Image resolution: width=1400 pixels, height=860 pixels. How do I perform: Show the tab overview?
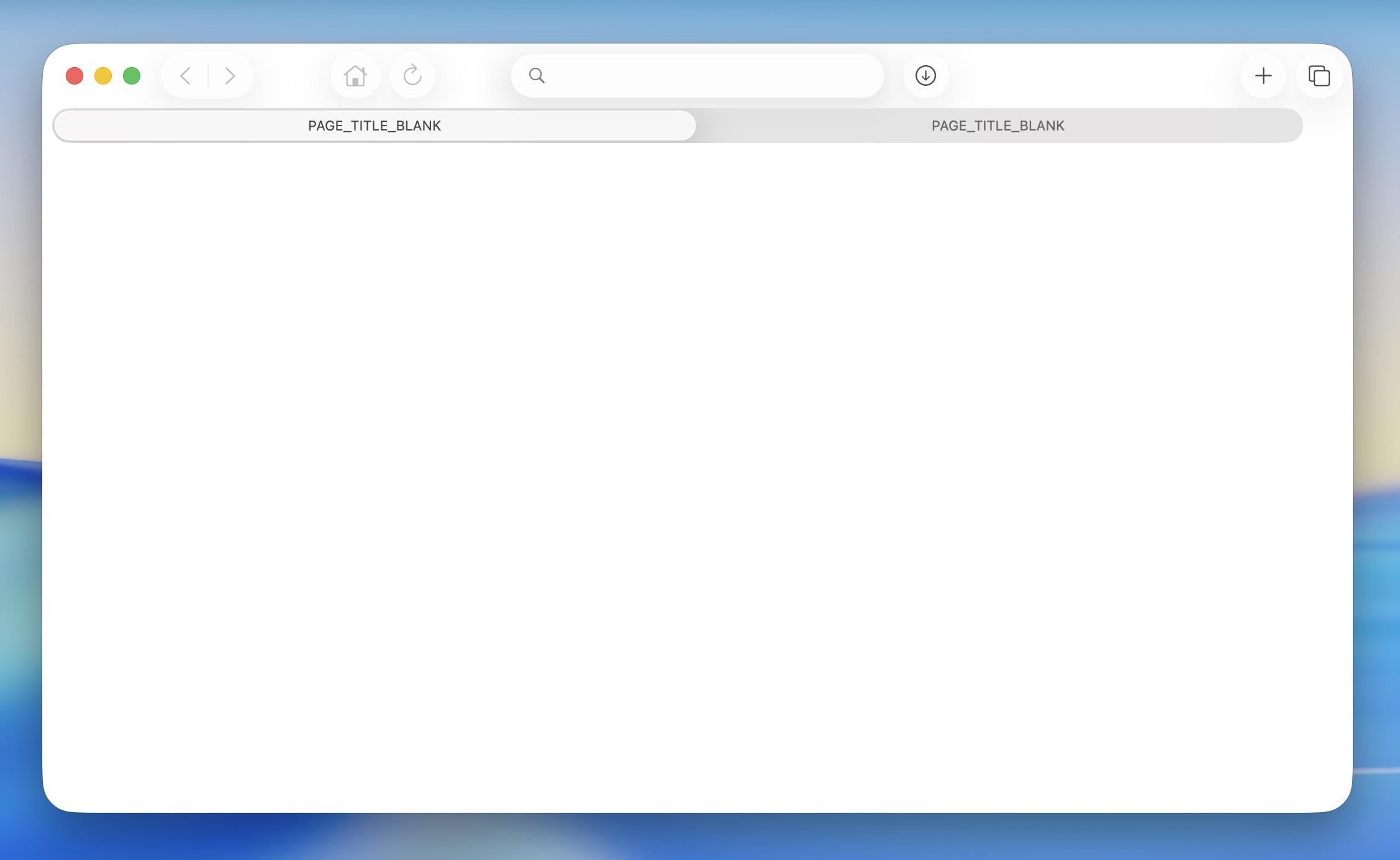pyautogui.click(x=1319, y=76)
